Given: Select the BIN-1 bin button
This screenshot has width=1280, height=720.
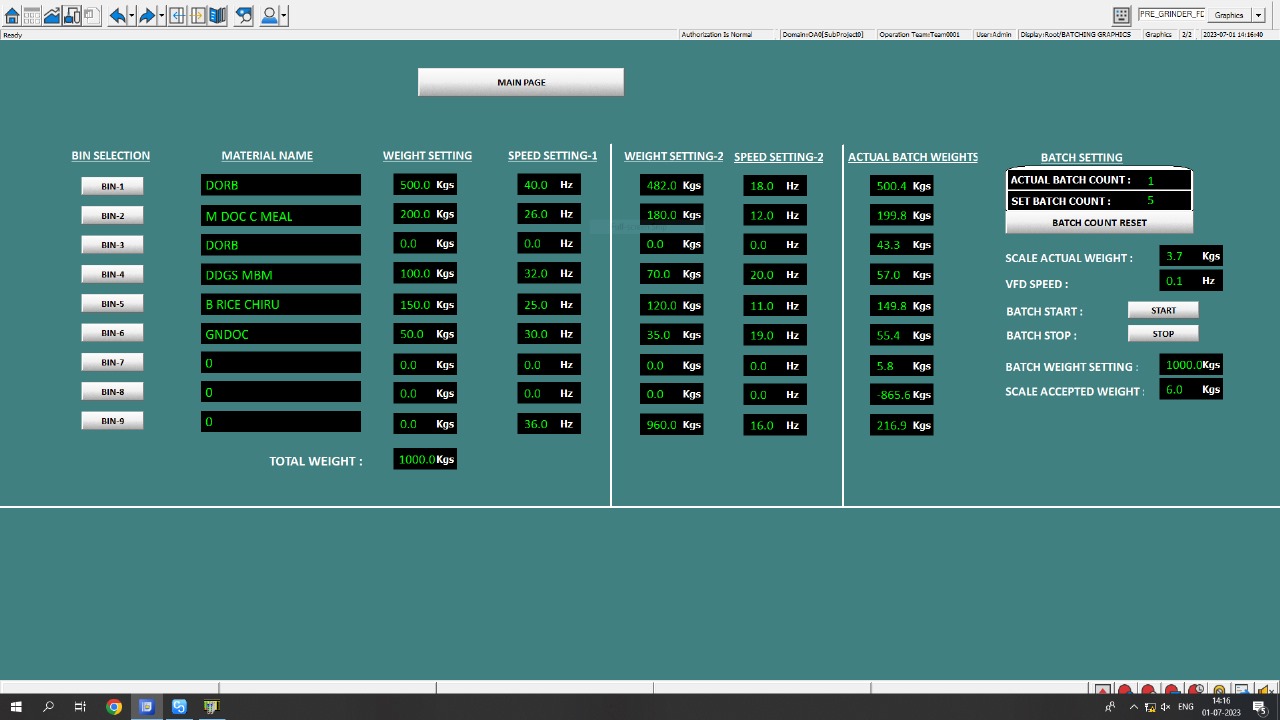Looking at the screenshot, I should click(112, 186).
